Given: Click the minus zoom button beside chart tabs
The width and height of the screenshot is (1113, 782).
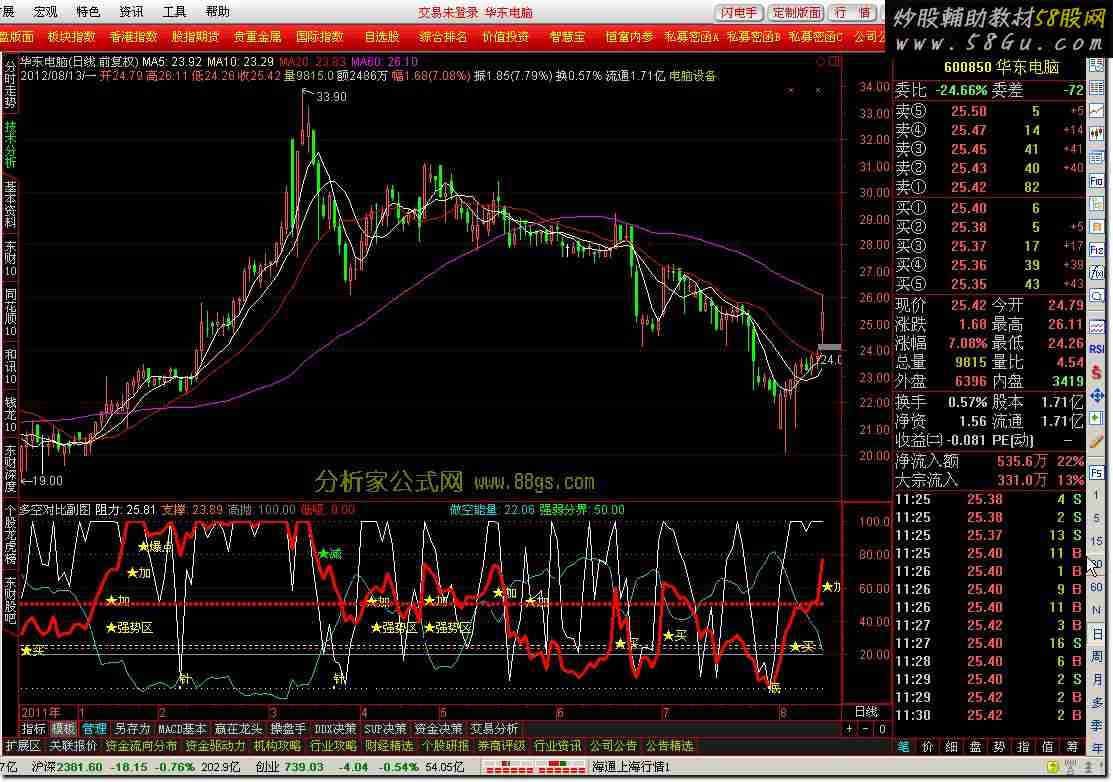Looking at the screenshot, I should (865, 729).
